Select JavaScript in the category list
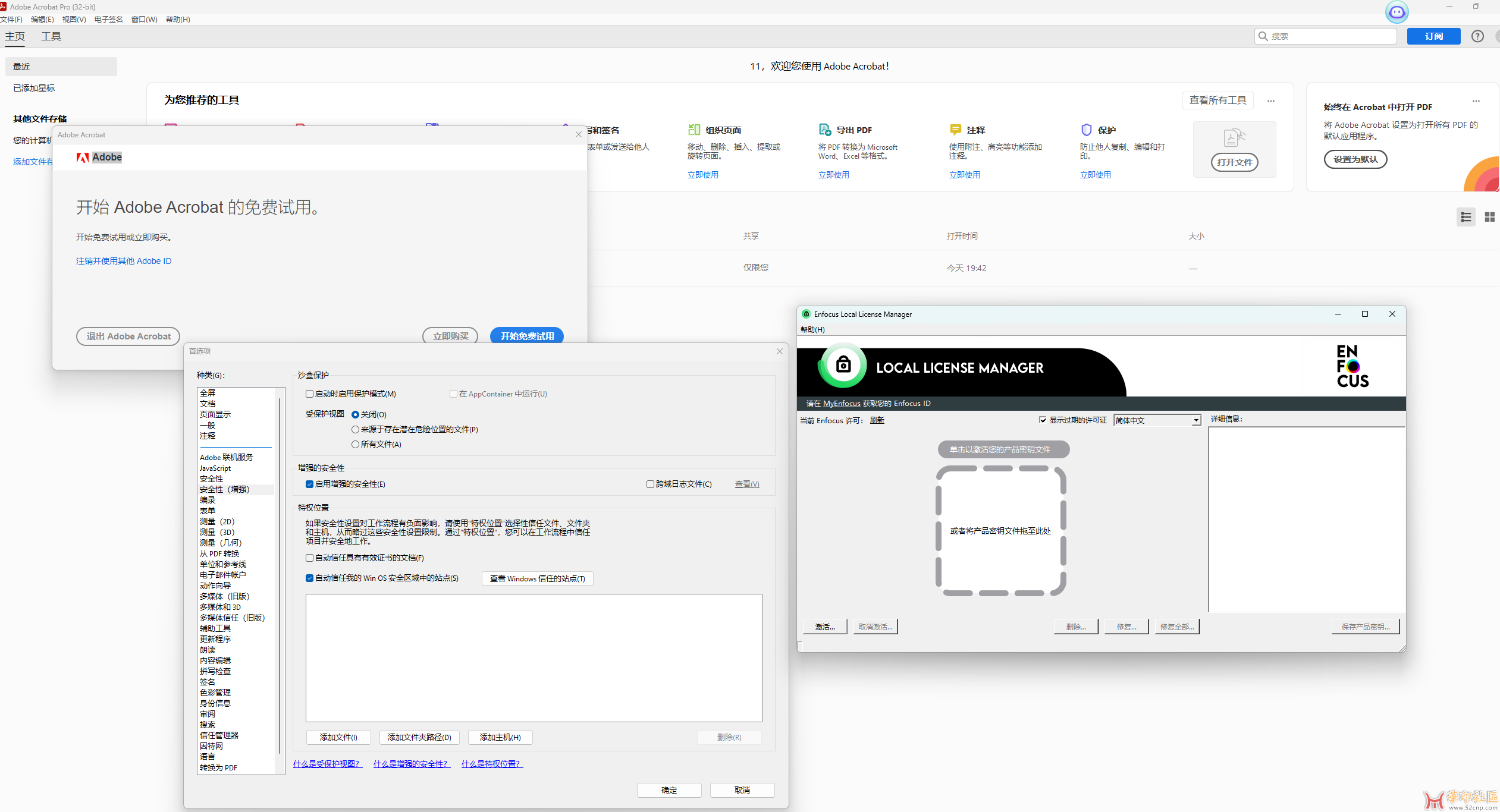This screenshot has height=812, width=1500. click(215, 468)
